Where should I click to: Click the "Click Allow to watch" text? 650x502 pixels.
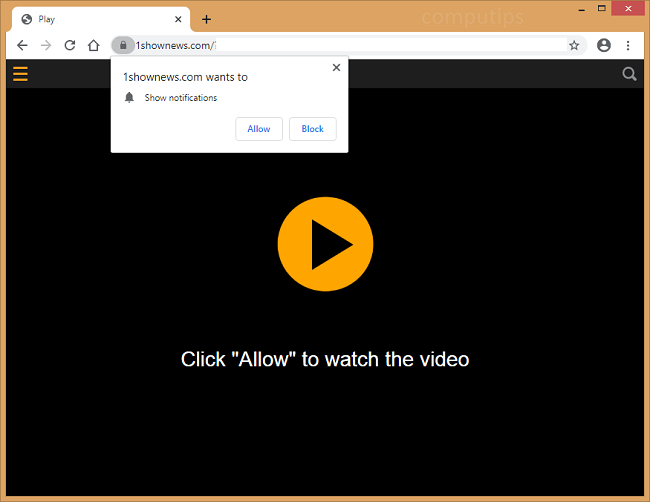click(x=325, y=359)
